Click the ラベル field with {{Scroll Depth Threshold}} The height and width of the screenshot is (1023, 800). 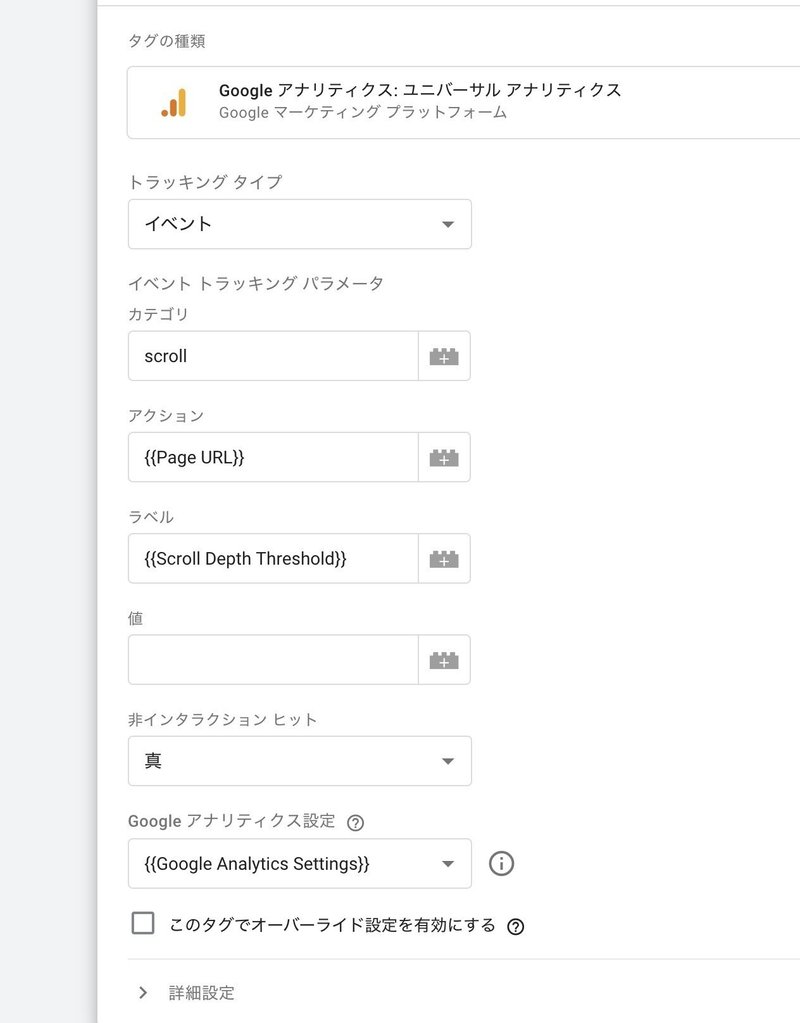click(270, 558)
